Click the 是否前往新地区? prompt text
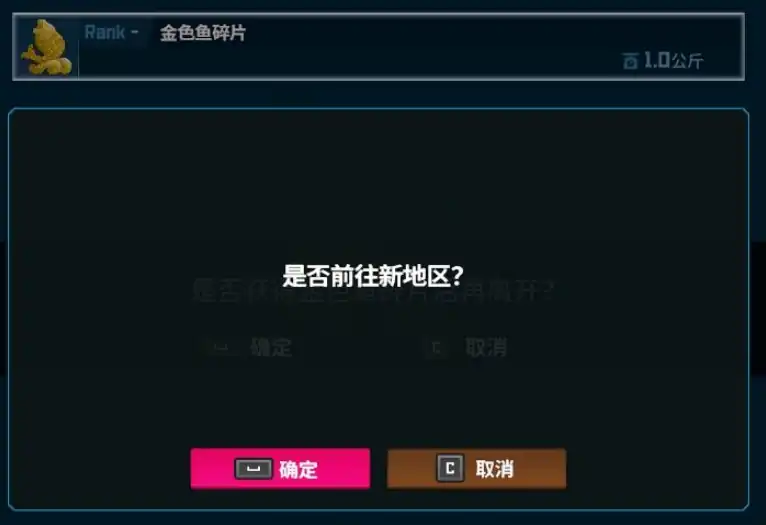 [373, 276]
